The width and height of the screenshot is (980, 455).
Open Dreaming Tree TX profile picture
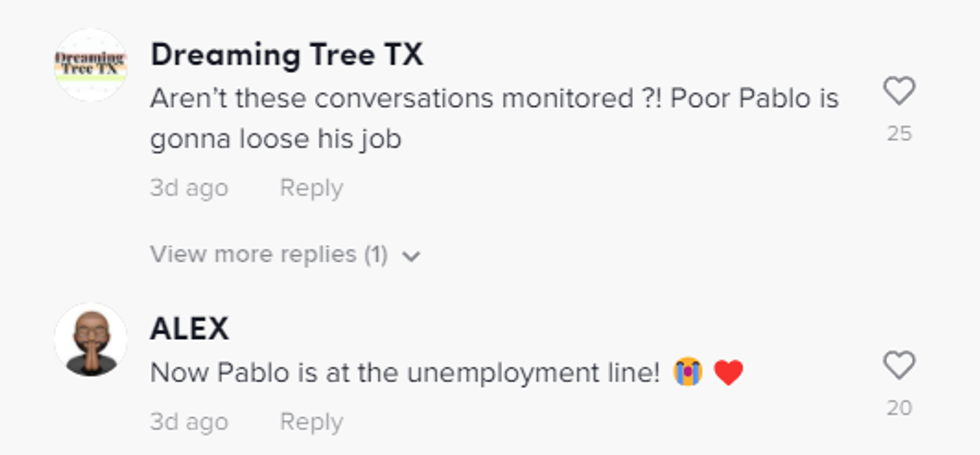point(90,65)
